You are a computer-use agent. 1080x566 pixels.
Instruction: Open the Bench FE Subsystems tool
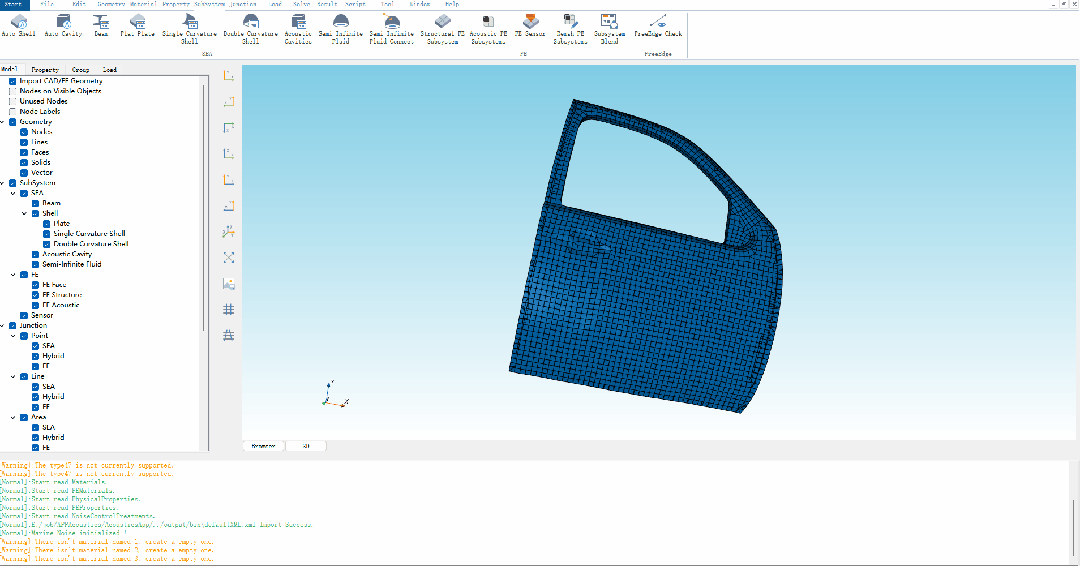(570, 30)
